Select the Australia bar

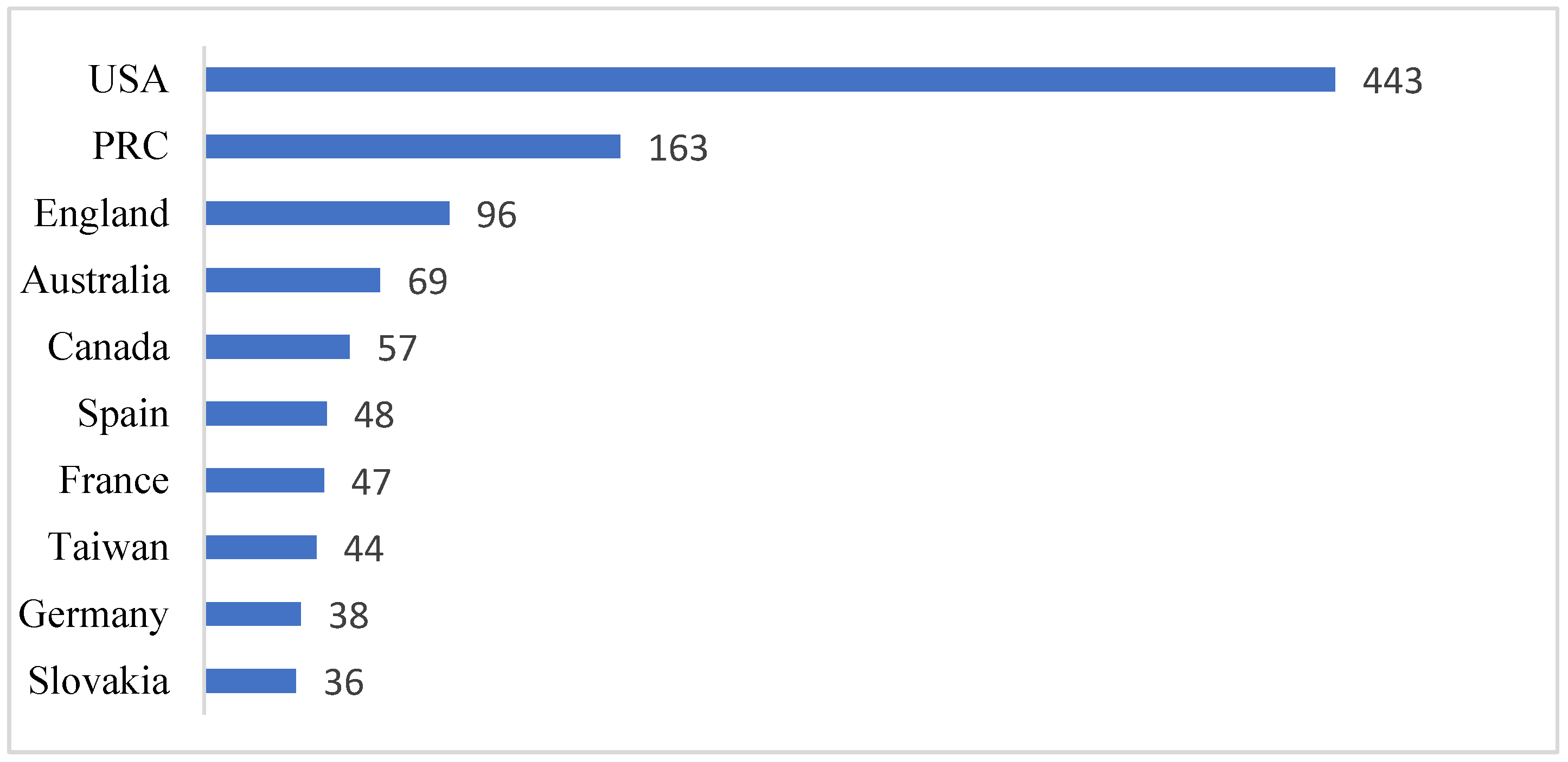[x=293, y=280]
